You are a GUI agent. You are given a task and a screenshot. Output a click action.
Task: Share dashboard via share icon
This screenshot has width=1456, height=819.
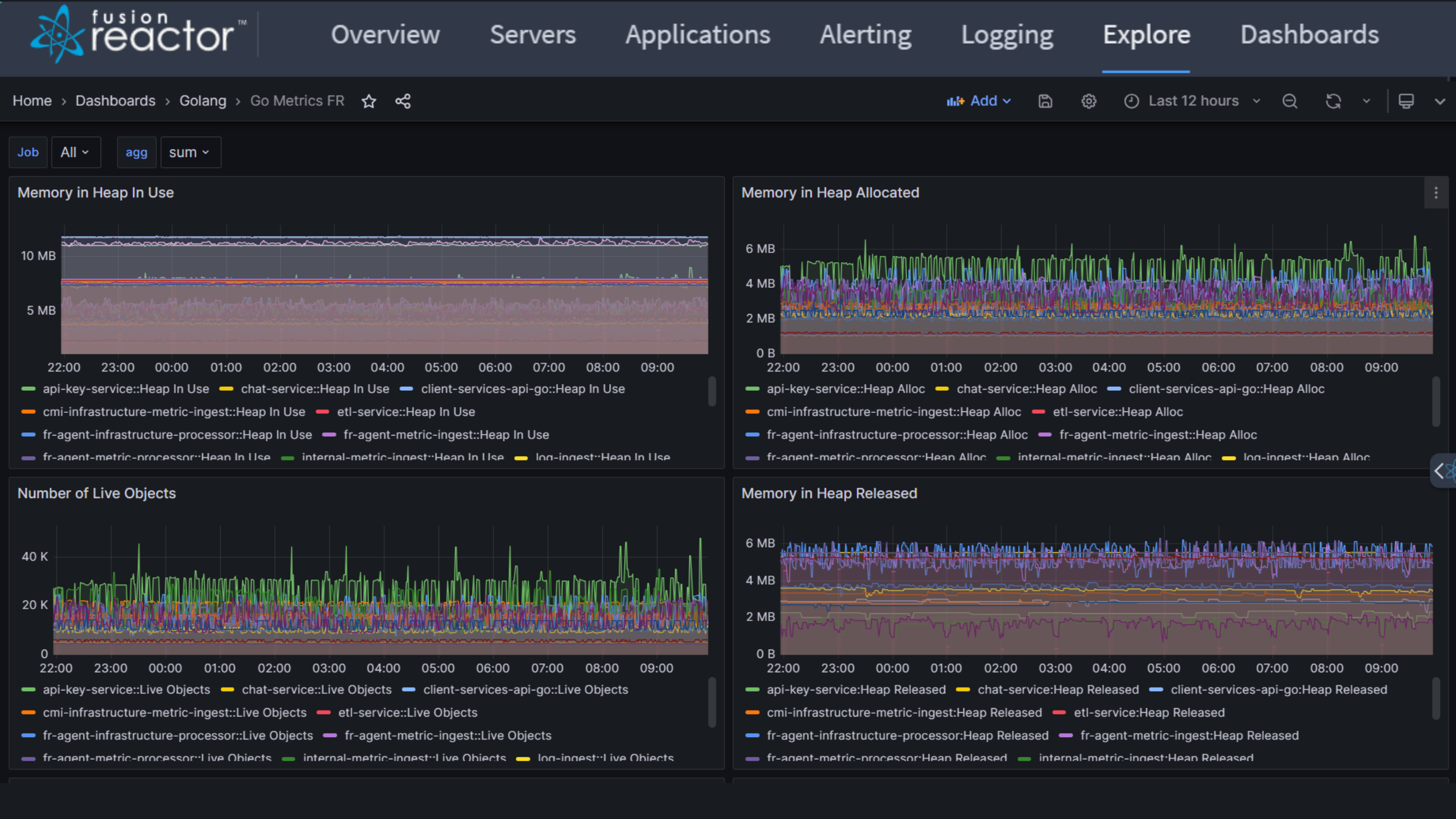tap(403, 101)
